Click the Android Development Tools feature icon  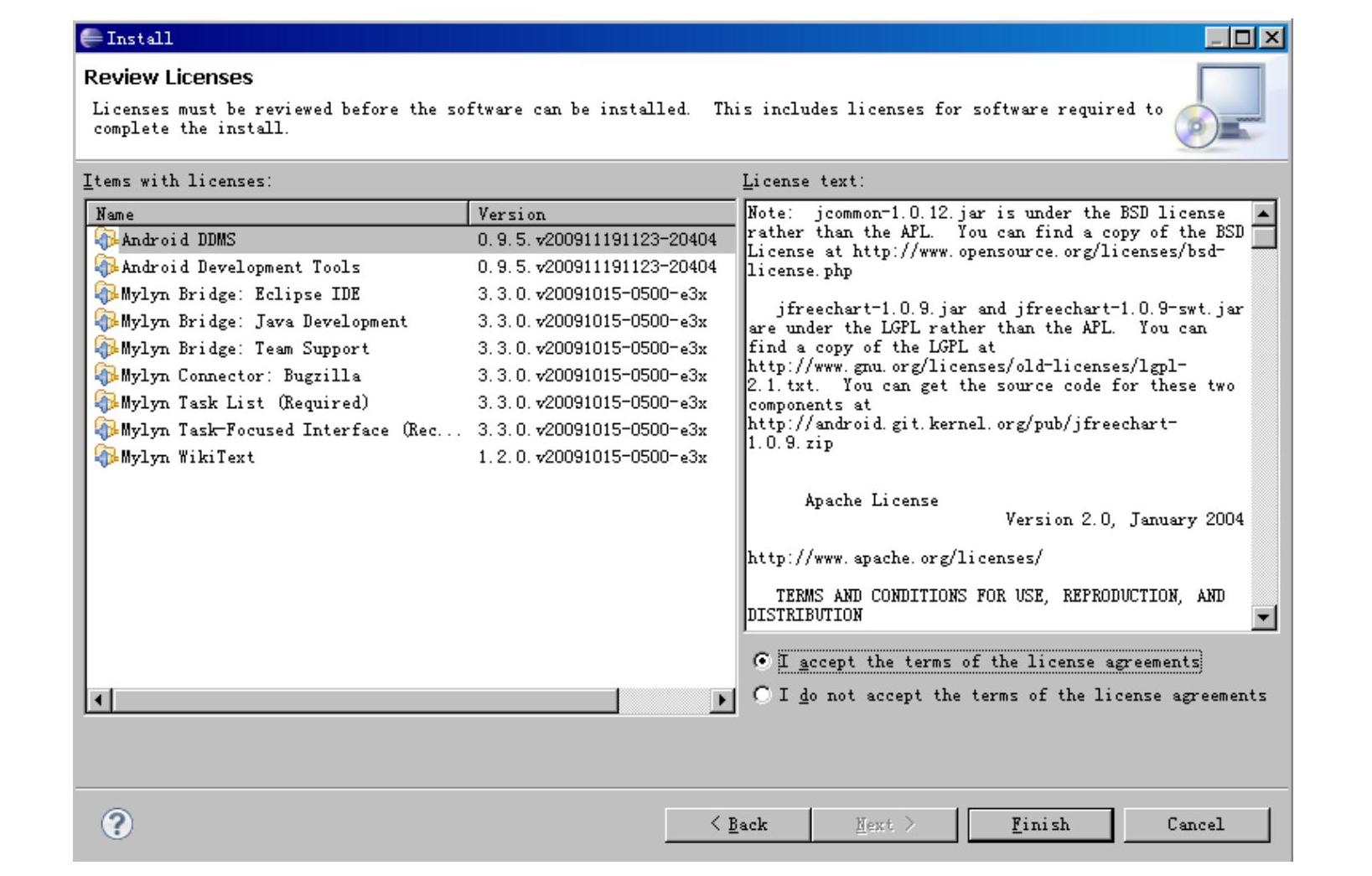tap(106, 267)
